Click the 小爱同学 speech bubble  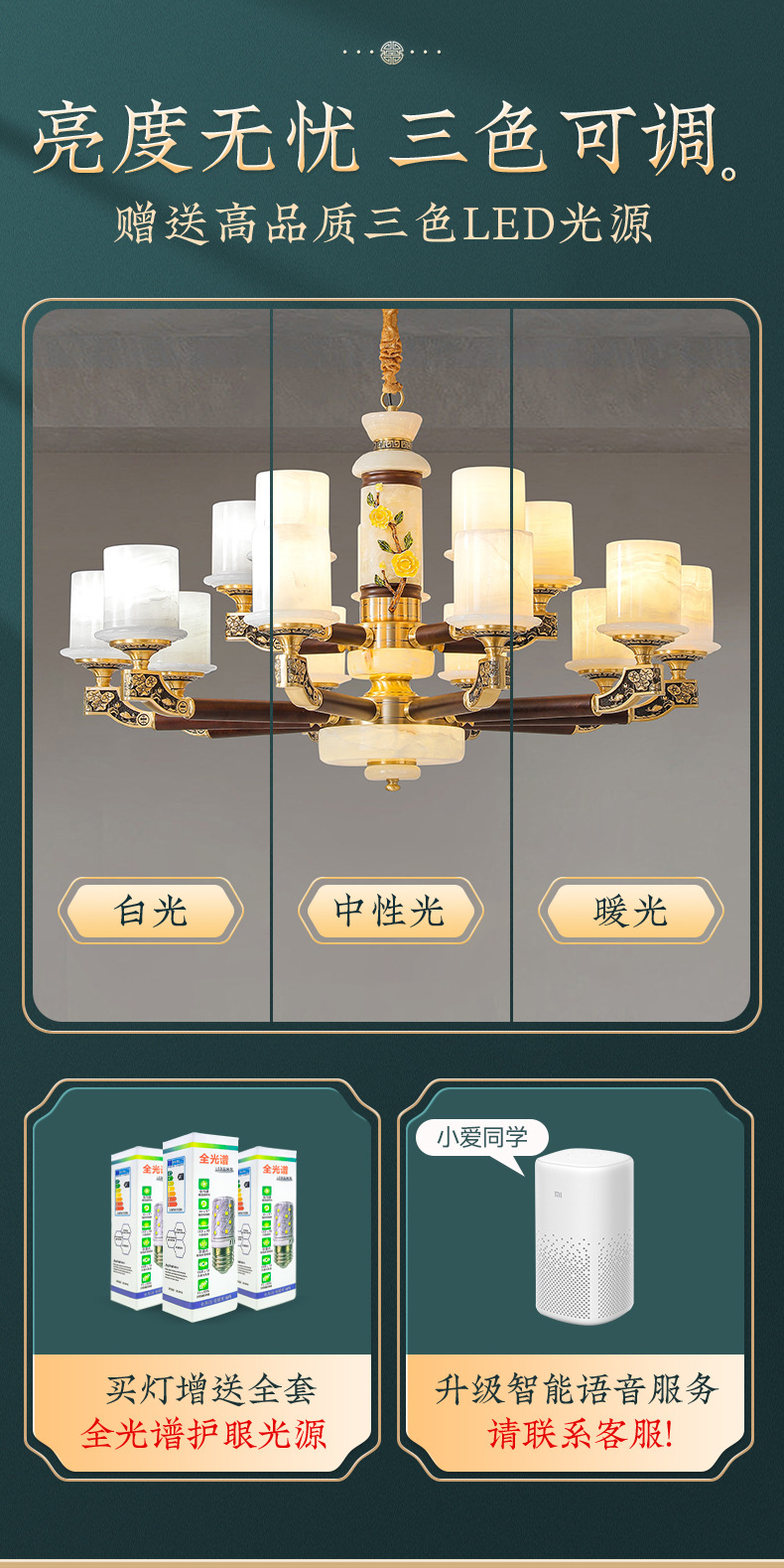[x=482, y=1139]
